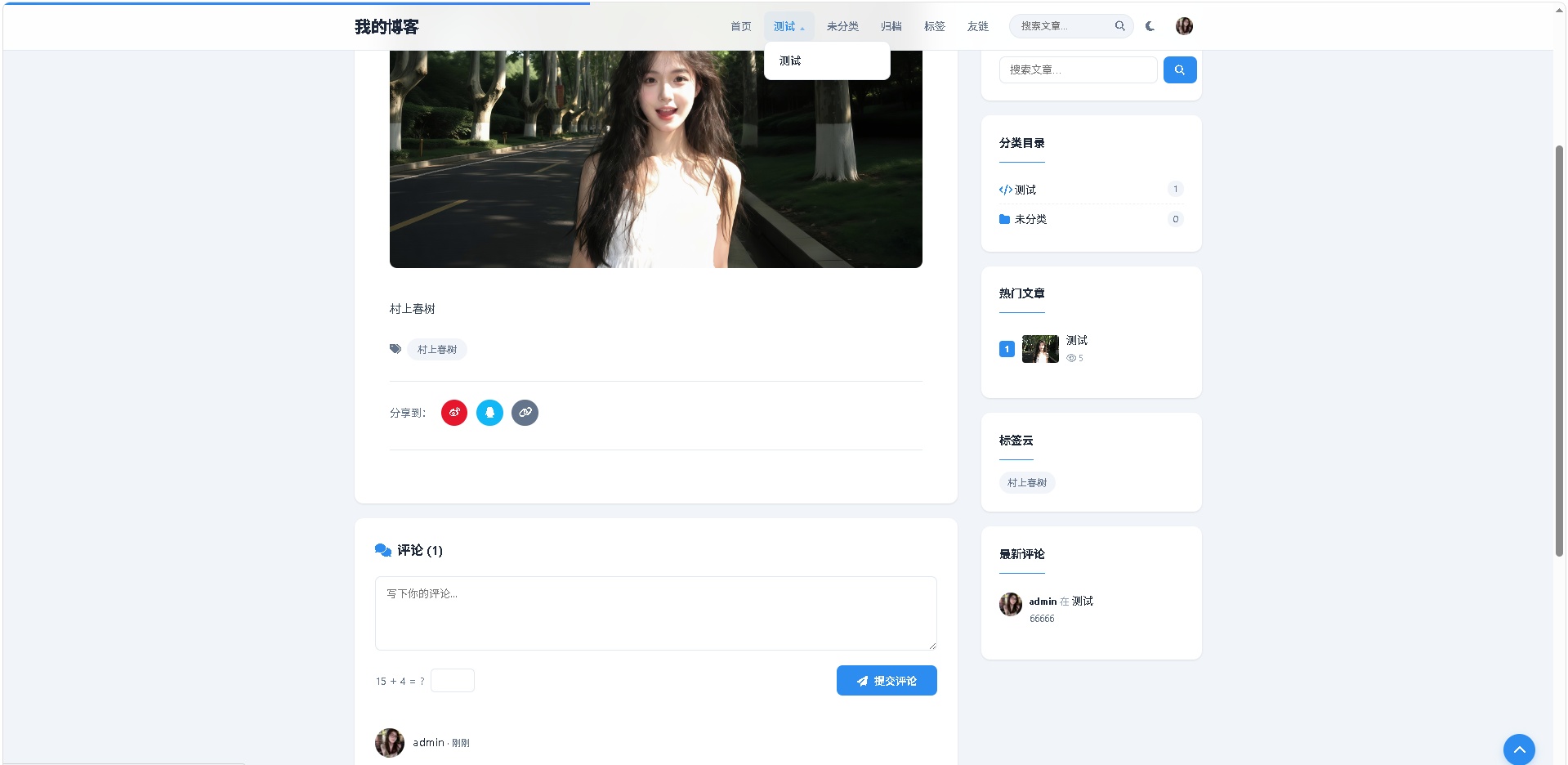Click the rank 1 badge in hot articles
Screen dimensions: 1568x765
[x=1007, y=349]
